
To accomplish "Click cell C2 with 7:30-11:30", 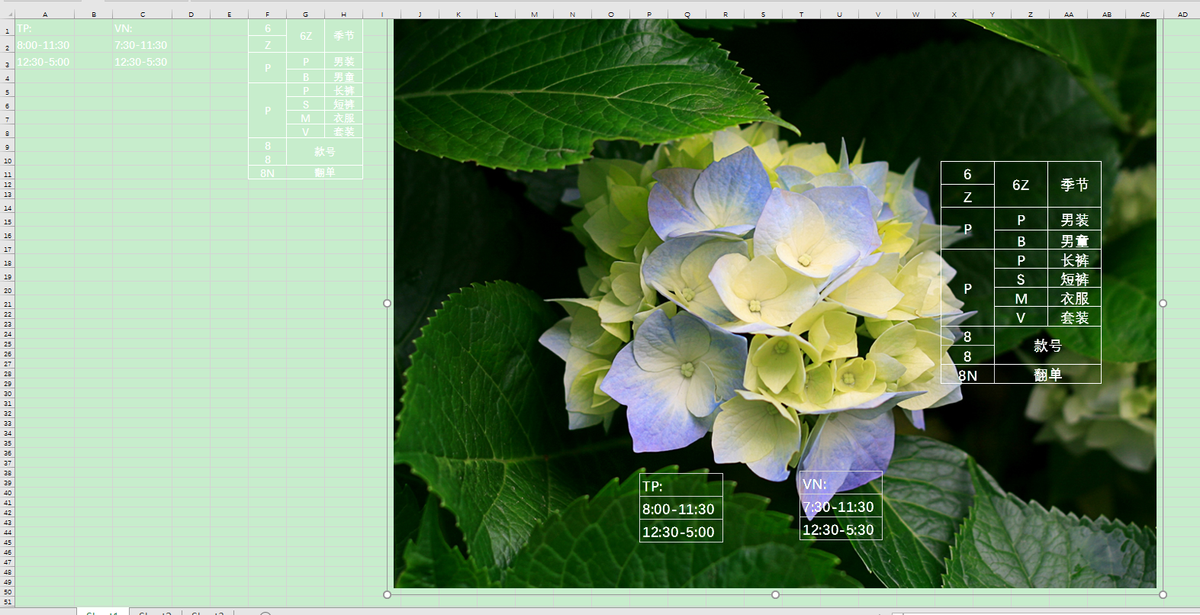I will 142,45.
